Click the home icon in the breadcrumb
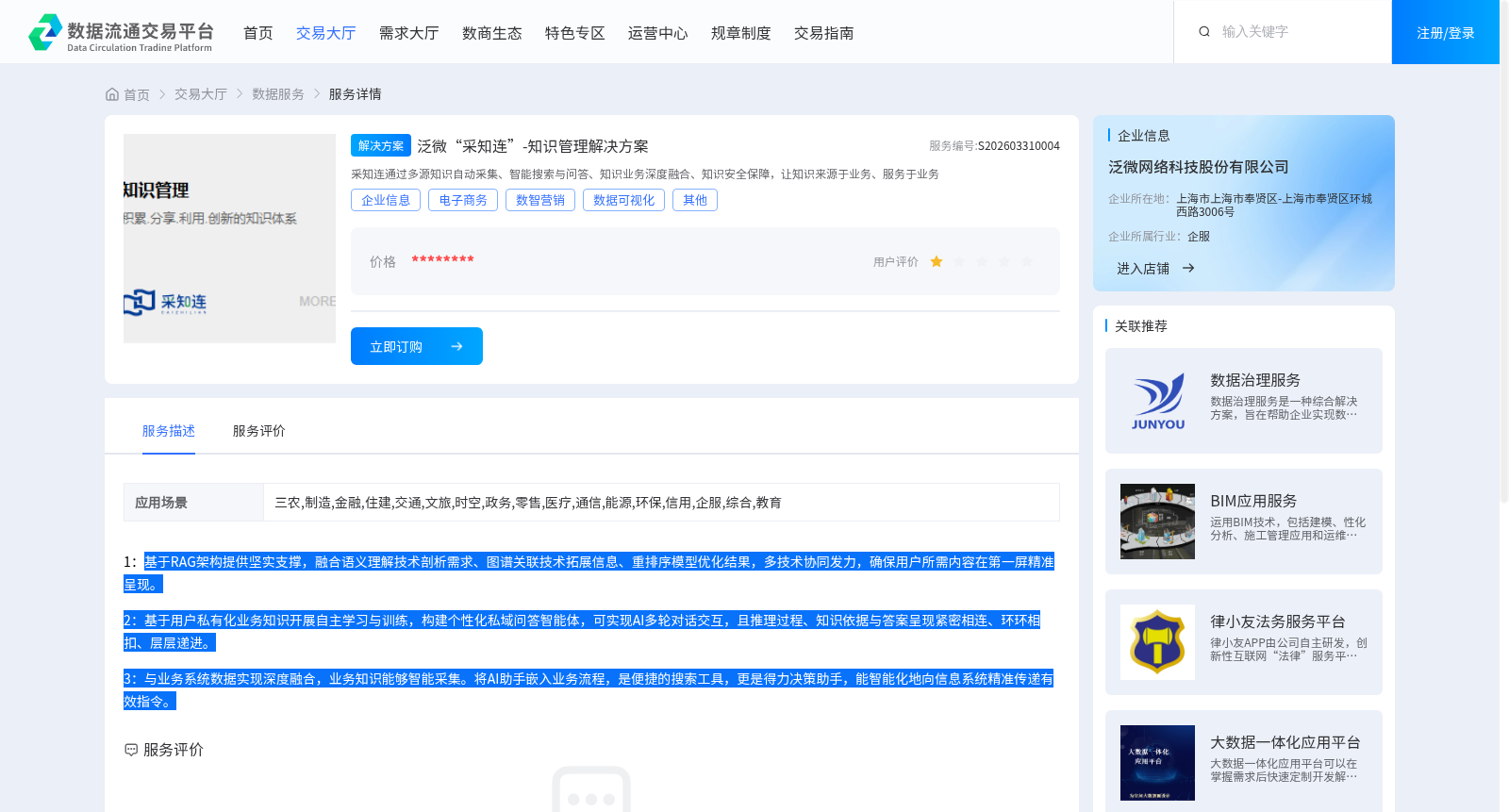1509x812 pixels. (112, 94)
